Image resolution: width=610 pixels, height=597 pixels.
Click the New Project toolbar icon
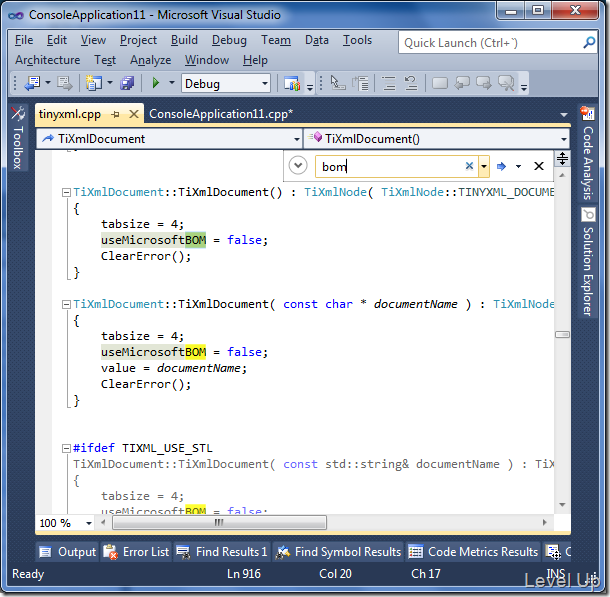[x=94, y=83]
